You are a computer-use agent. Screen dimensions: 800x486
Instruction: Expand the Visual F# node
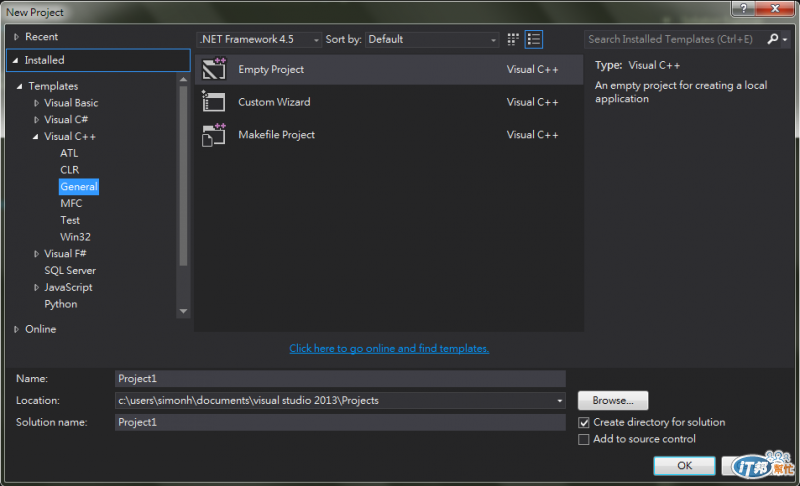tap(36, 254)
